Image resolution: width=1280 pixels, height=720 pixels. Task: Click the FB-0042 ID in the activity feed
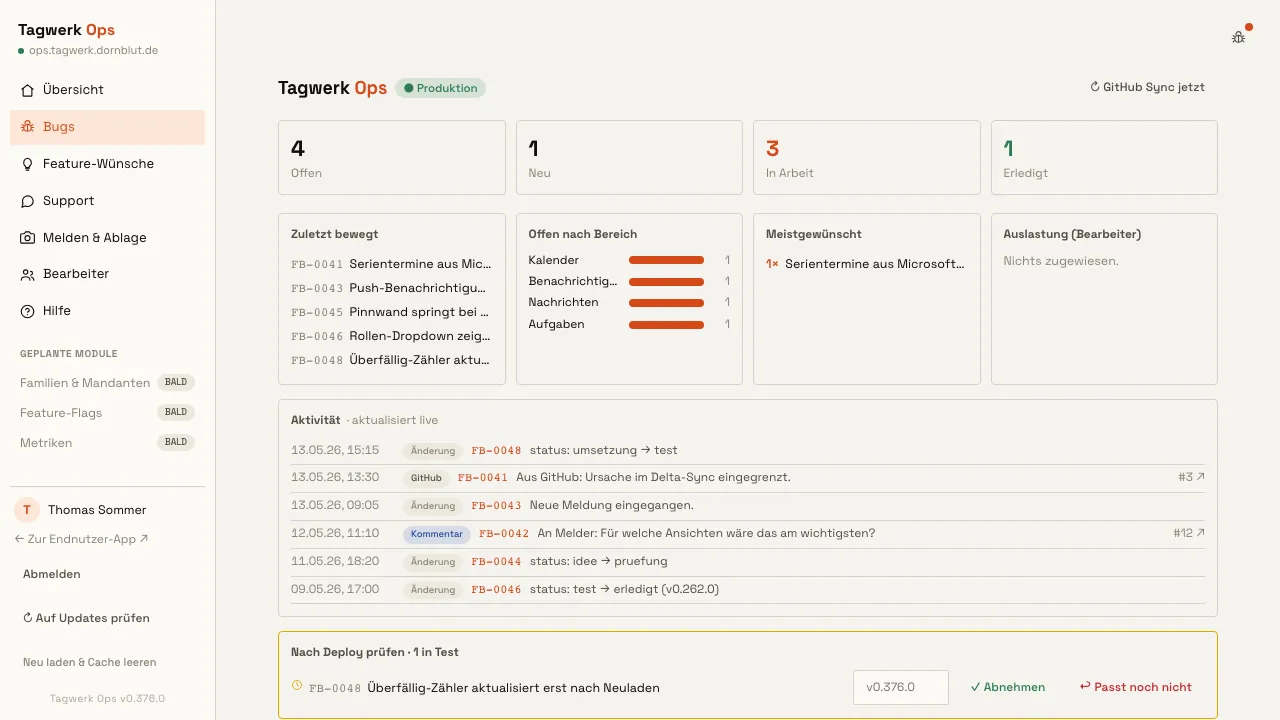click(504, 534)
